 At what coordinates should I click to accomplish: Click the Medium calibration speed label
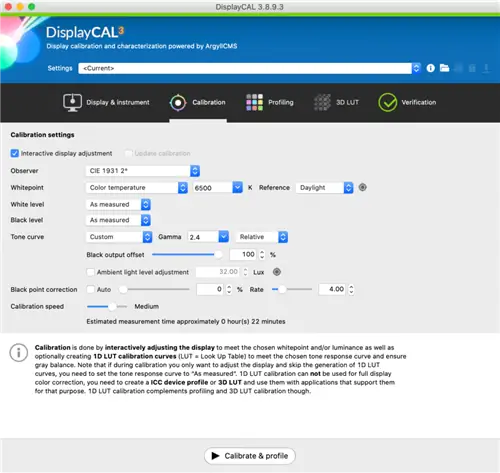(147, 306)
